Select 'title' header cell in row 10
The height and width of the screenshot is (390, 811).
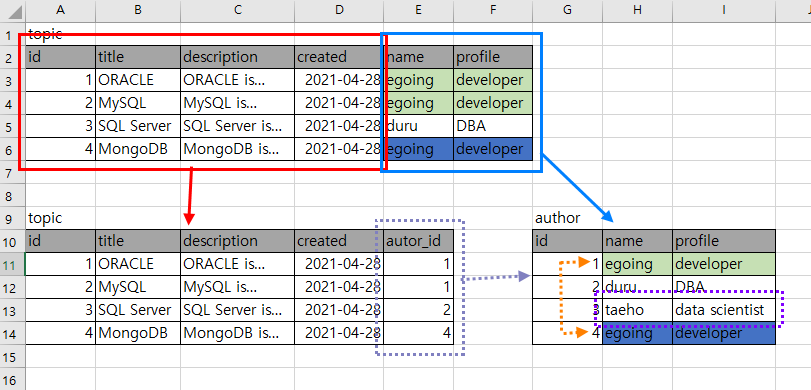coord(138,242)
